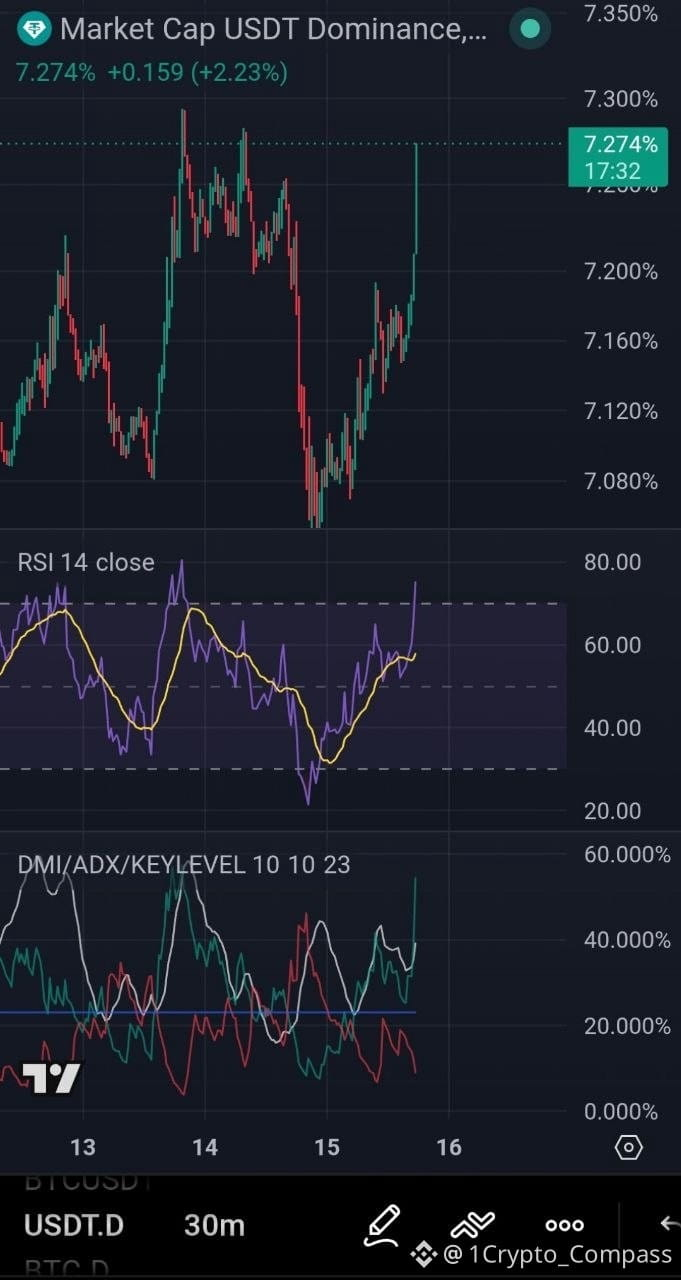Open chart settings hexagon icon
The height and width of the screenshot is (1280, 681).
pyautogui.click(x=629, y=1147)
